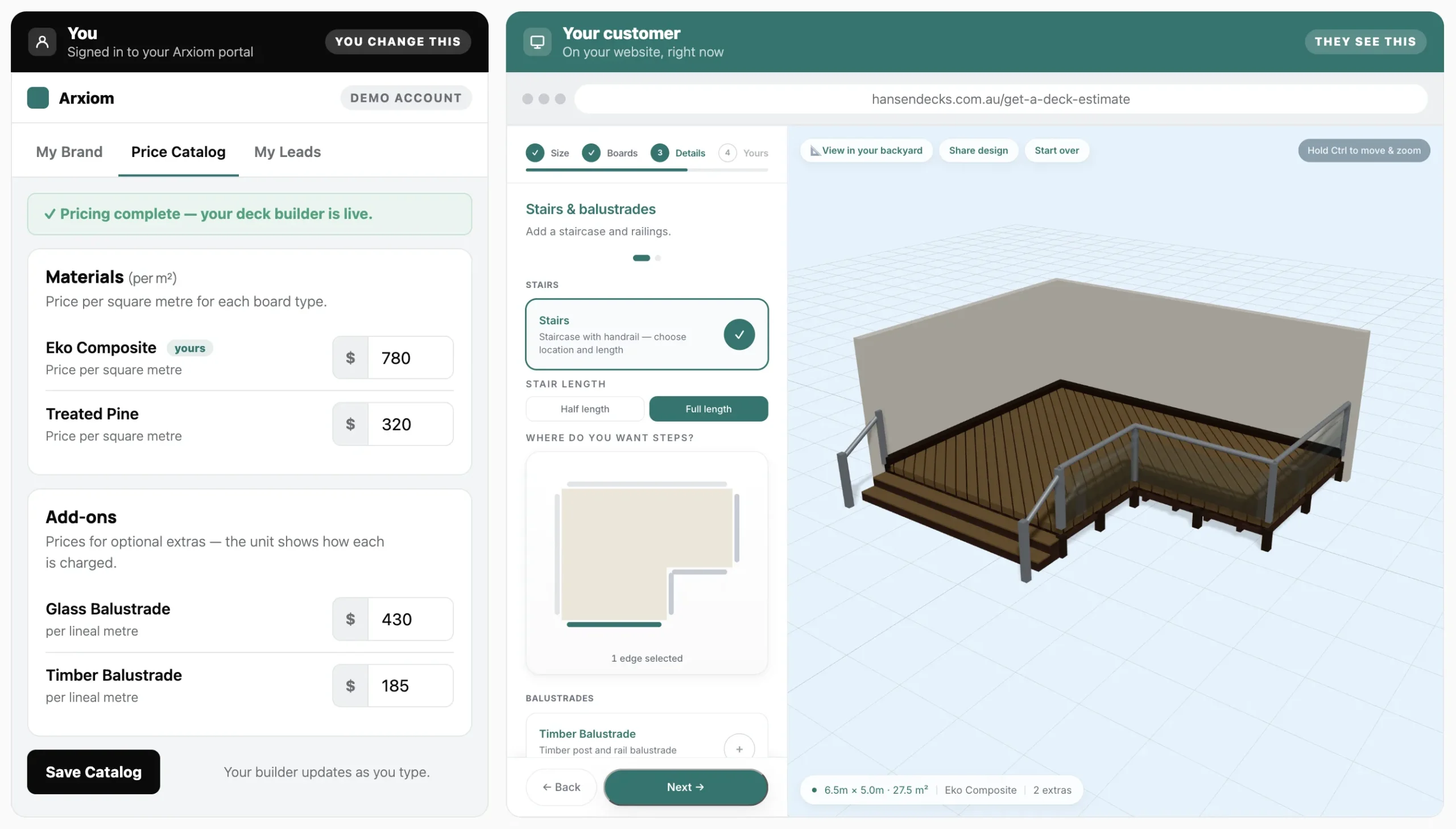
Task: Click the Pricing complete status banner
Action: click(x=250, y=214)
